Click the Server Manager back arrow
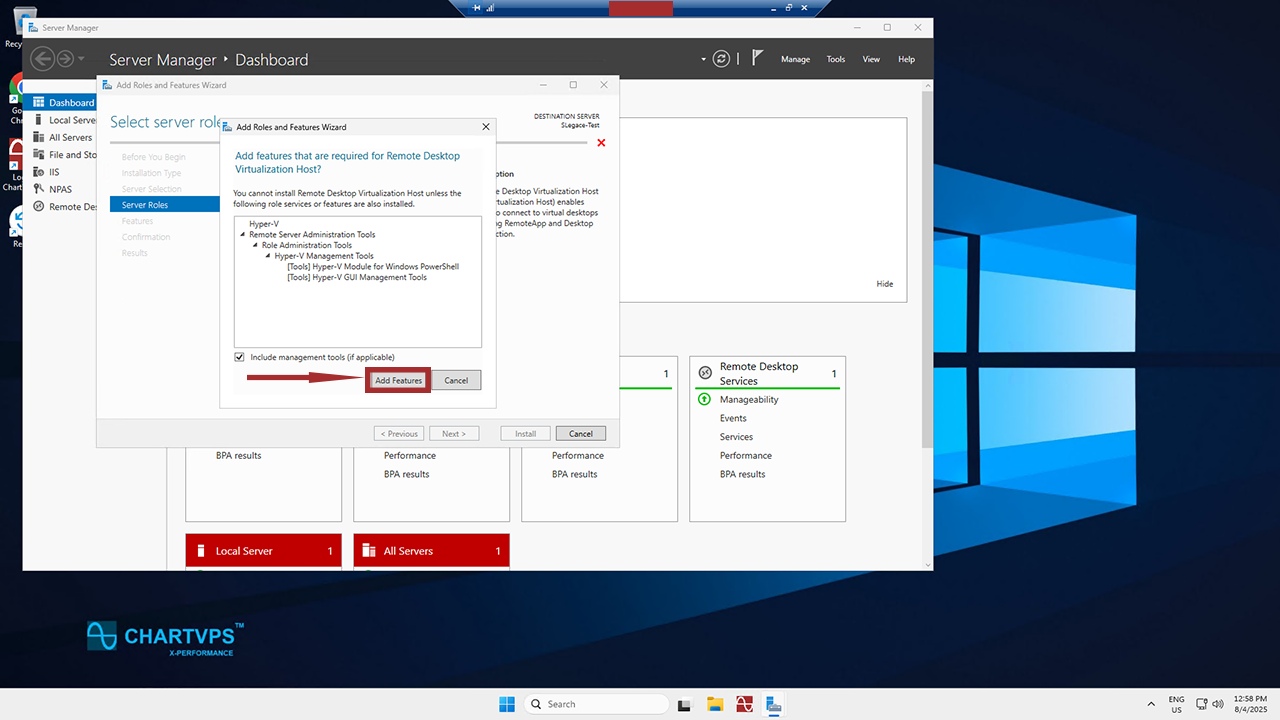Image resolution: width=1280 pixels, height=720 pixels. pos(42,59)
